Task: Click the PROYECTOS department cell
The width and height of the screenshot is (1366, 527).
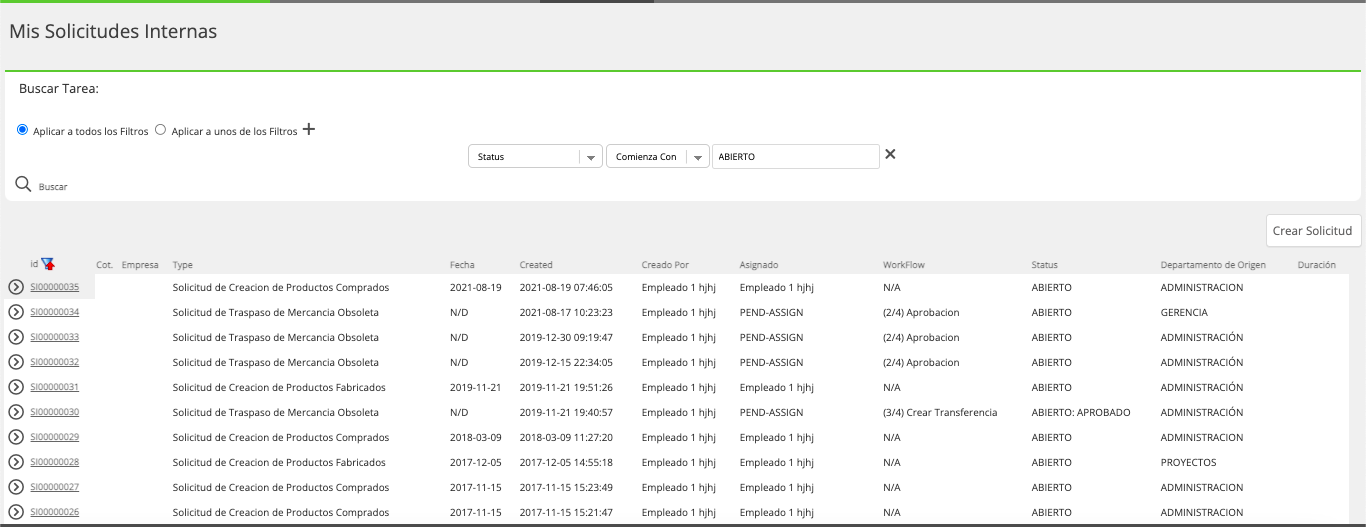Action: 1188,462
